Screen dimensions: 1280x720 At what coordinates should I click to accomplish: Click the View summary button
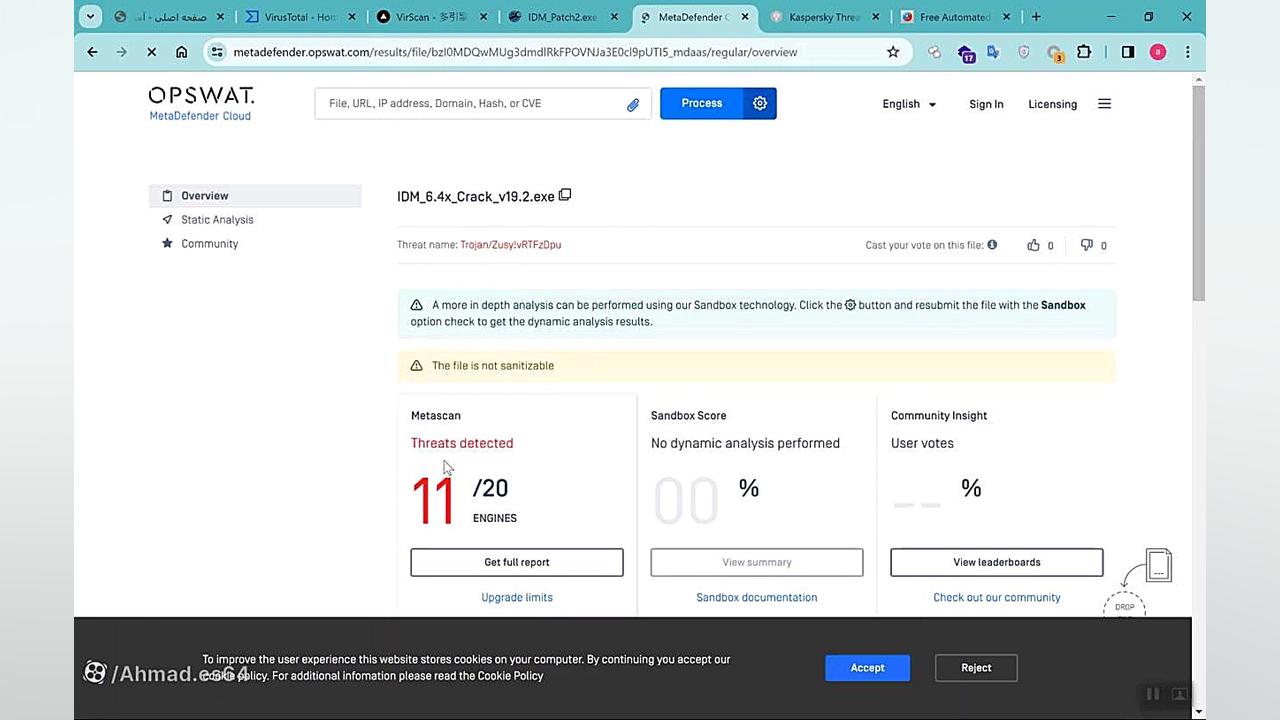pos(757,562)
